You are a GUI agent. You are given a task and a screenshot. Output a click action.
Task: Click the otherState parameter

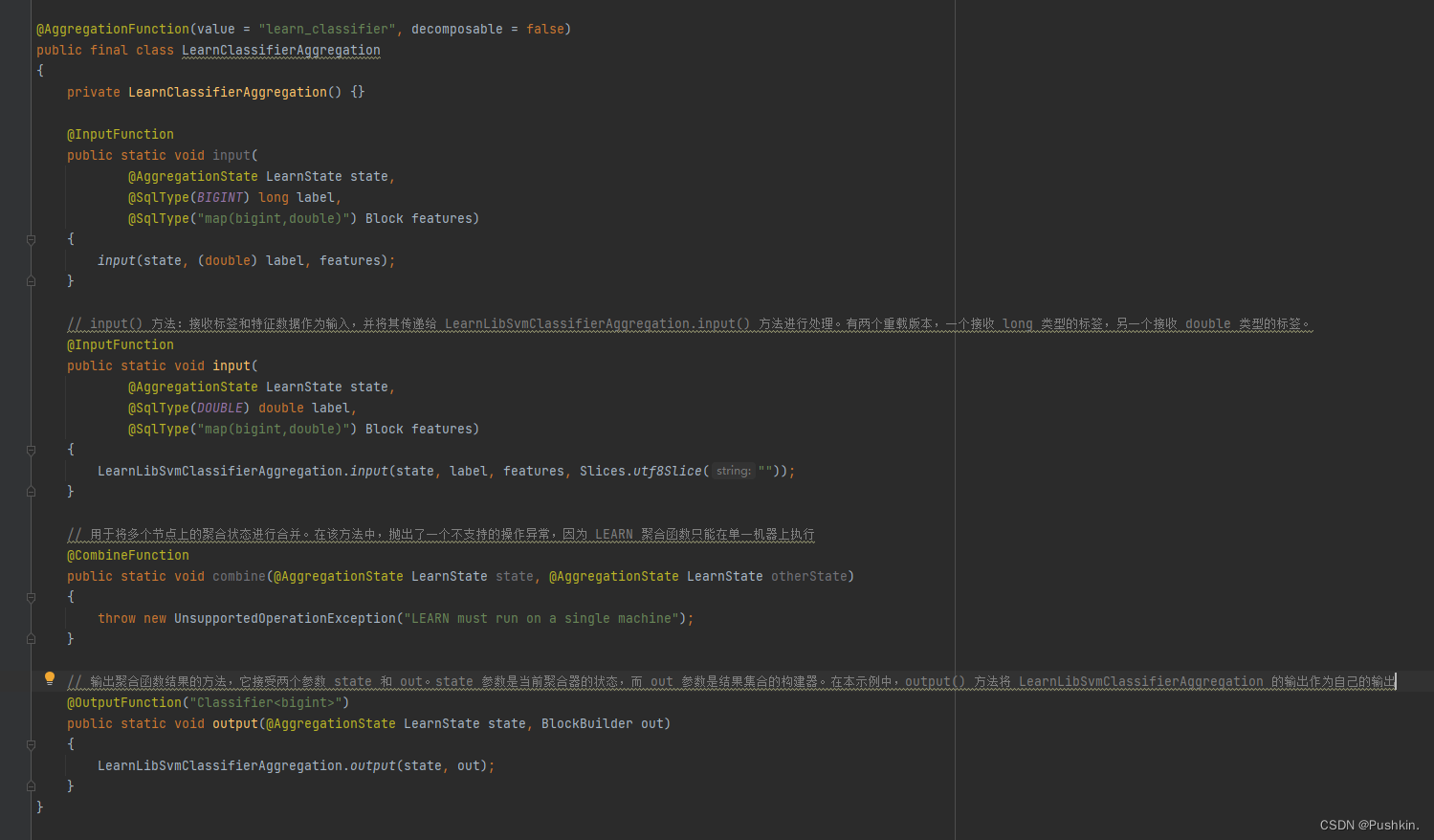point(809,577)
